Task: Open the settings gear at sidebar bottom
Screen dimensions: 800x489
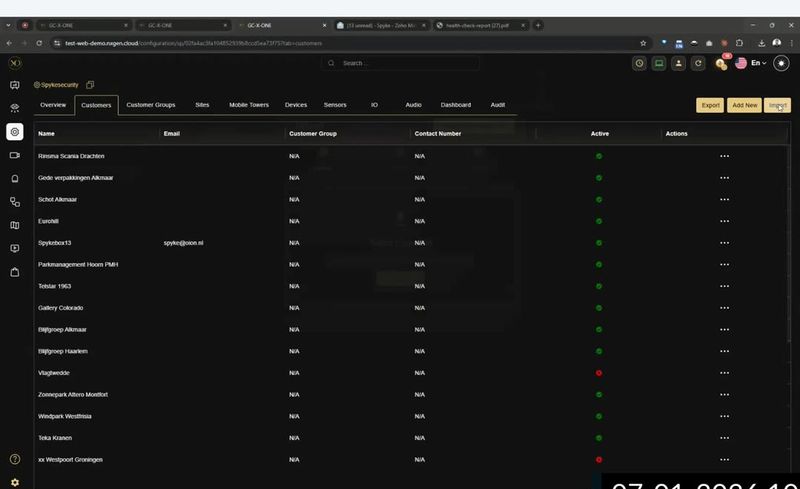Action: (15, 482)
